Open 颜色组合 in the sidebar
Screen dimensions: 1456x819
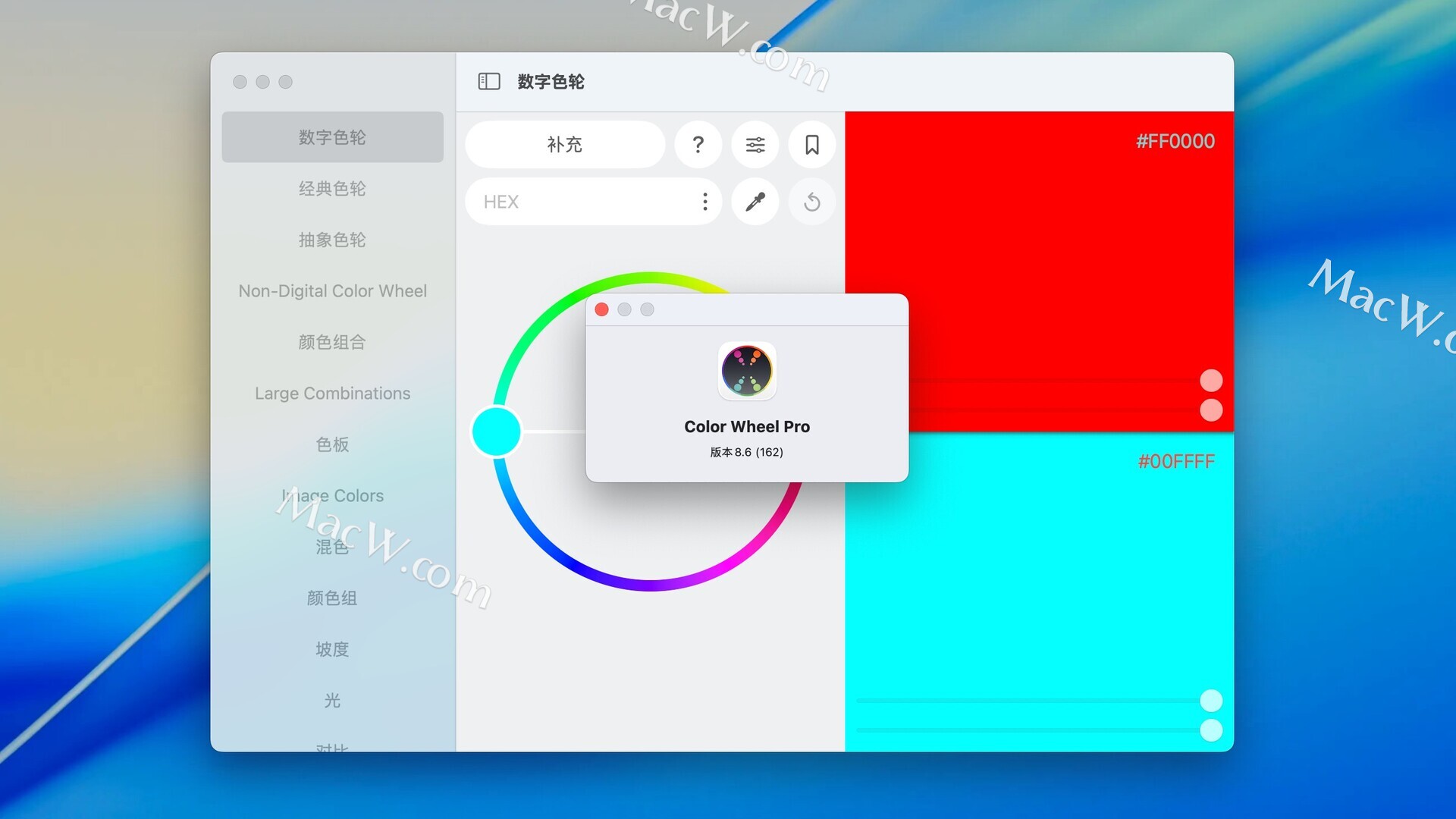[x=332, y=342]
